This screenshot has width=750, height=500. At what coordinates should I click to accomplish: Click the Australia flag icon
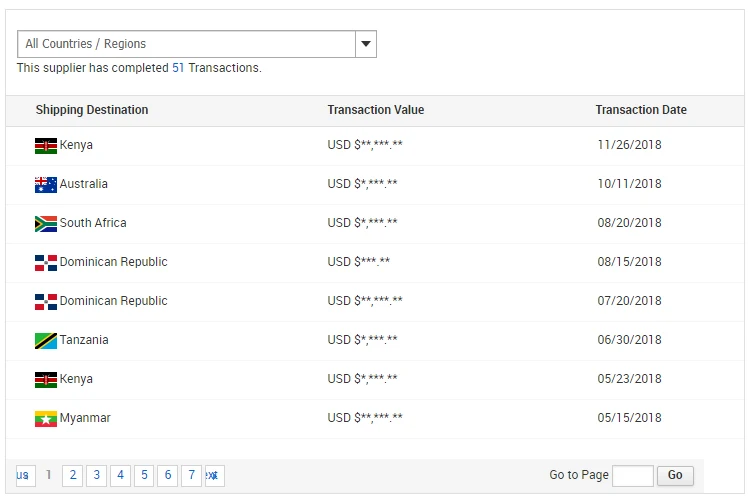[46, 185]
